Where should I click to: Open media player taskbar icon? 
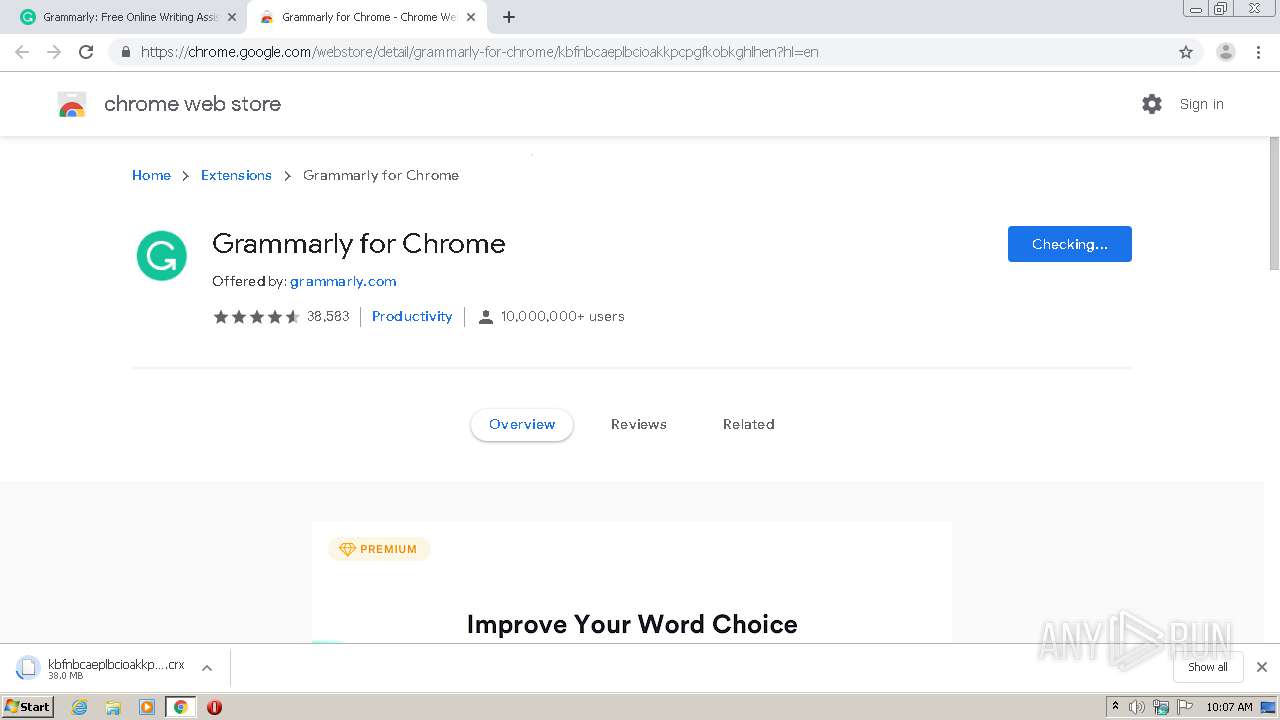(x=147, y=707)
